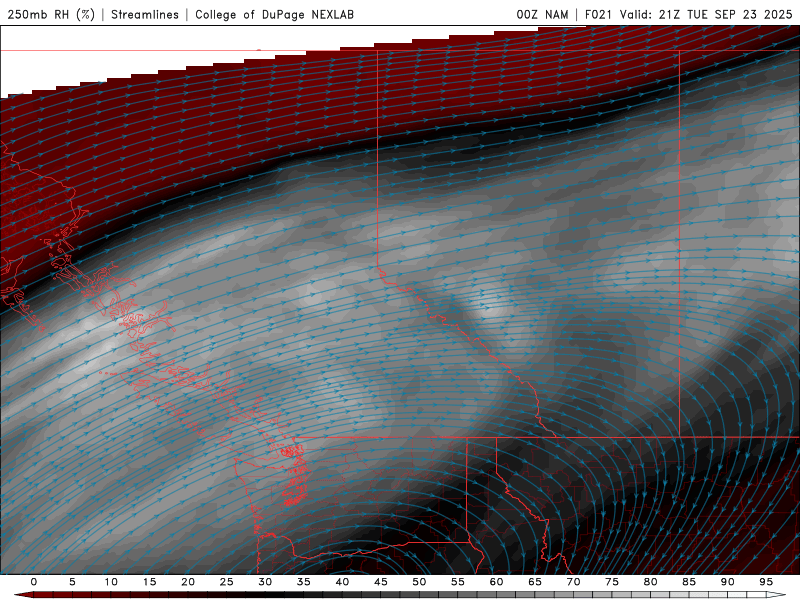Click the "College of DuPage NEXLAB" text

tap(274, 14)
